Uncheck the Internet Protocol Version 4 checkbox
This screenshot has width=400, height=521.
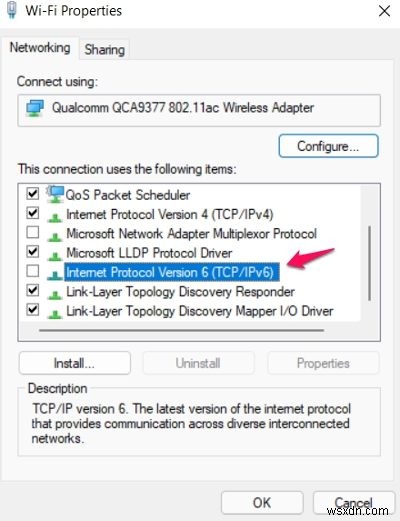click(x=33, y=213)
